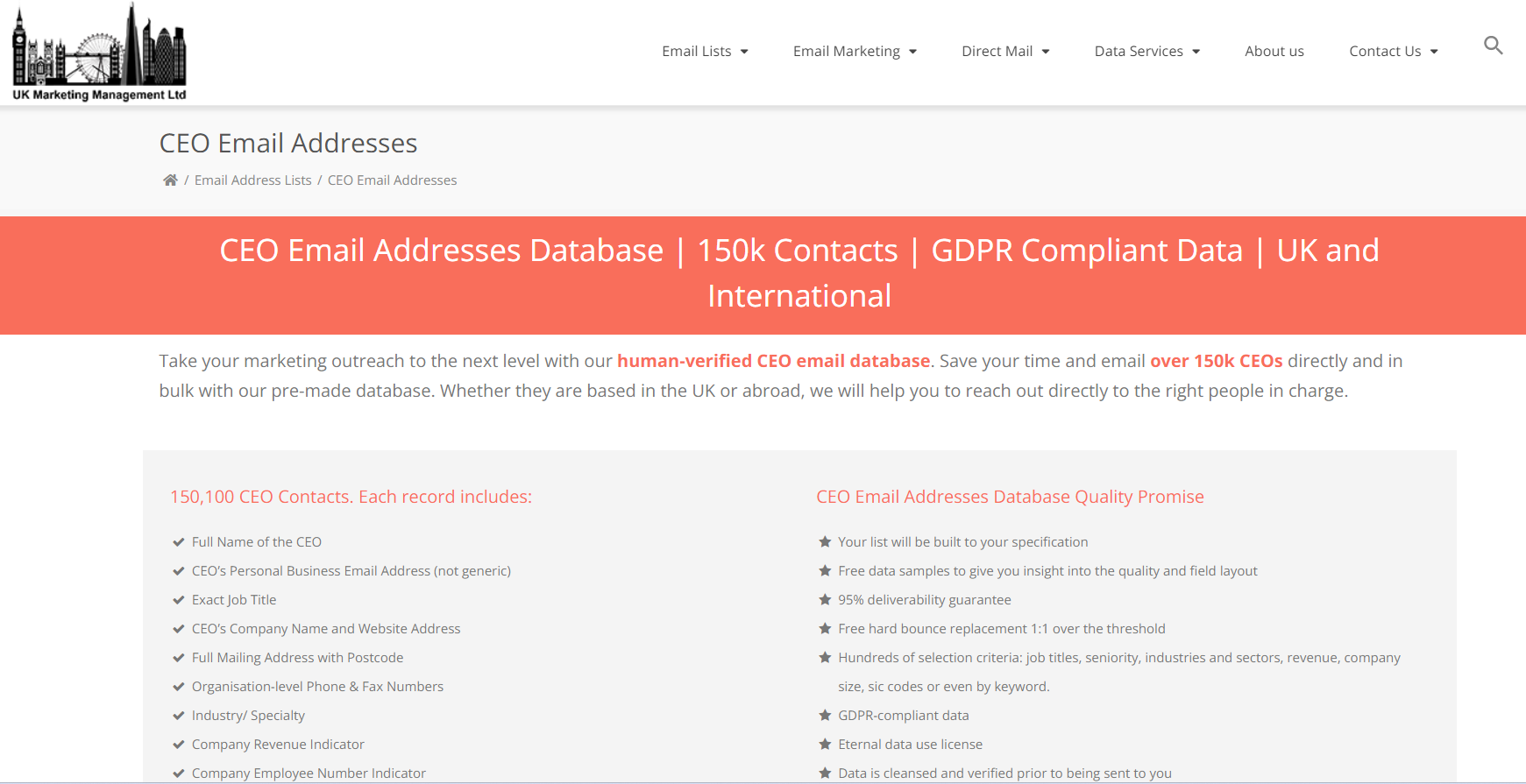Click the 'CEO Email Addresses' page title
Screen dimensions: 1526x784
pos(288,143)
